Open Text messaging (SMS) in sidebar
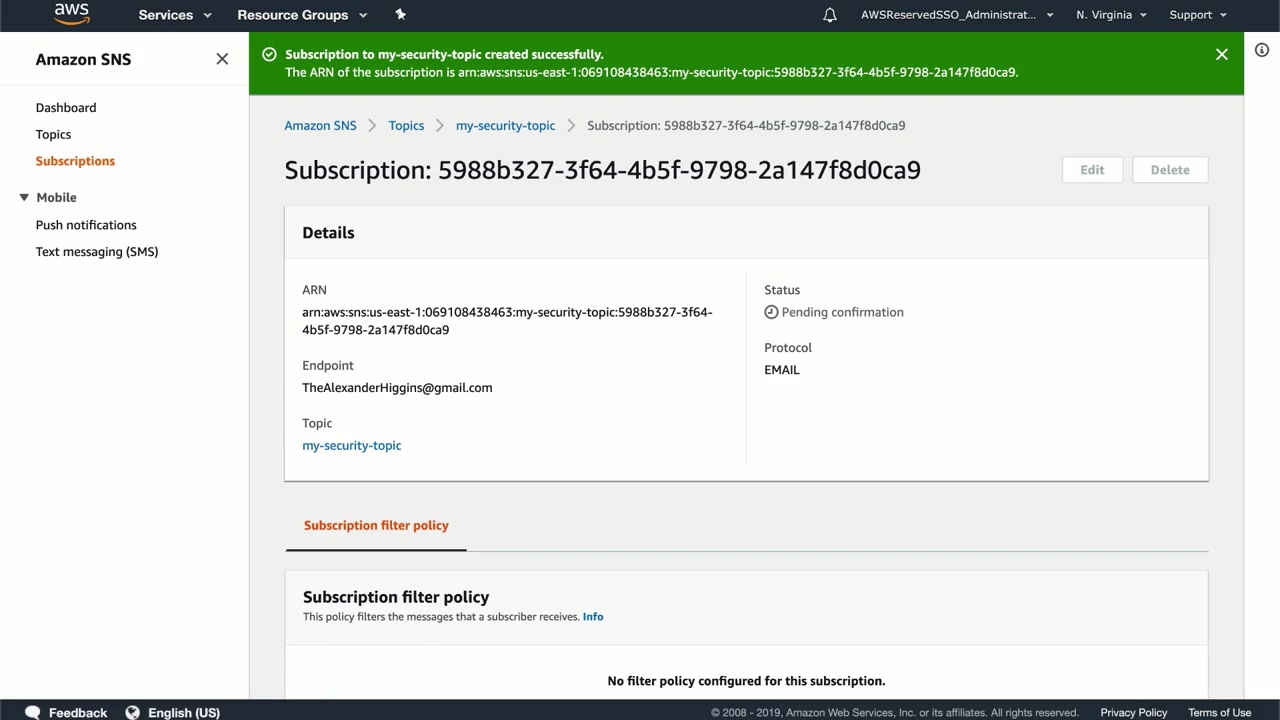 tap(97, 251)
